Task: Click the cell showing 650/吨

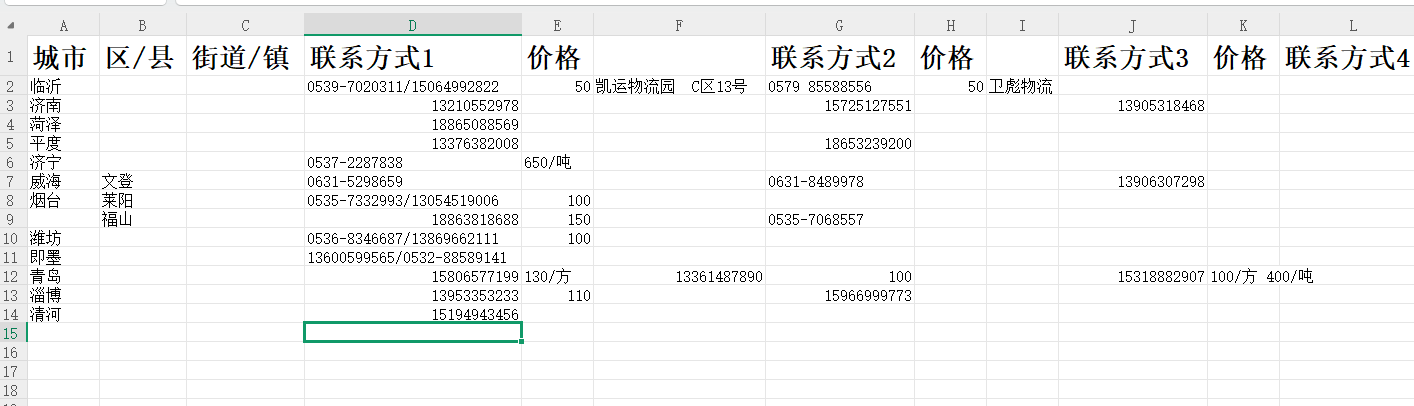Action: (556, 163)
